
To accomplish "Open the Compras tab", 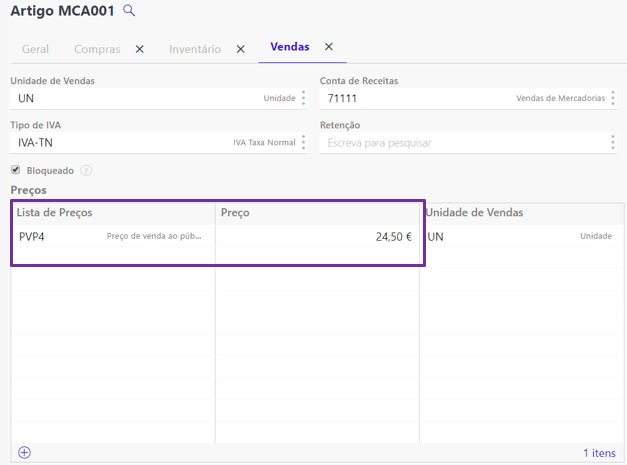I will [x=97, y=49].
